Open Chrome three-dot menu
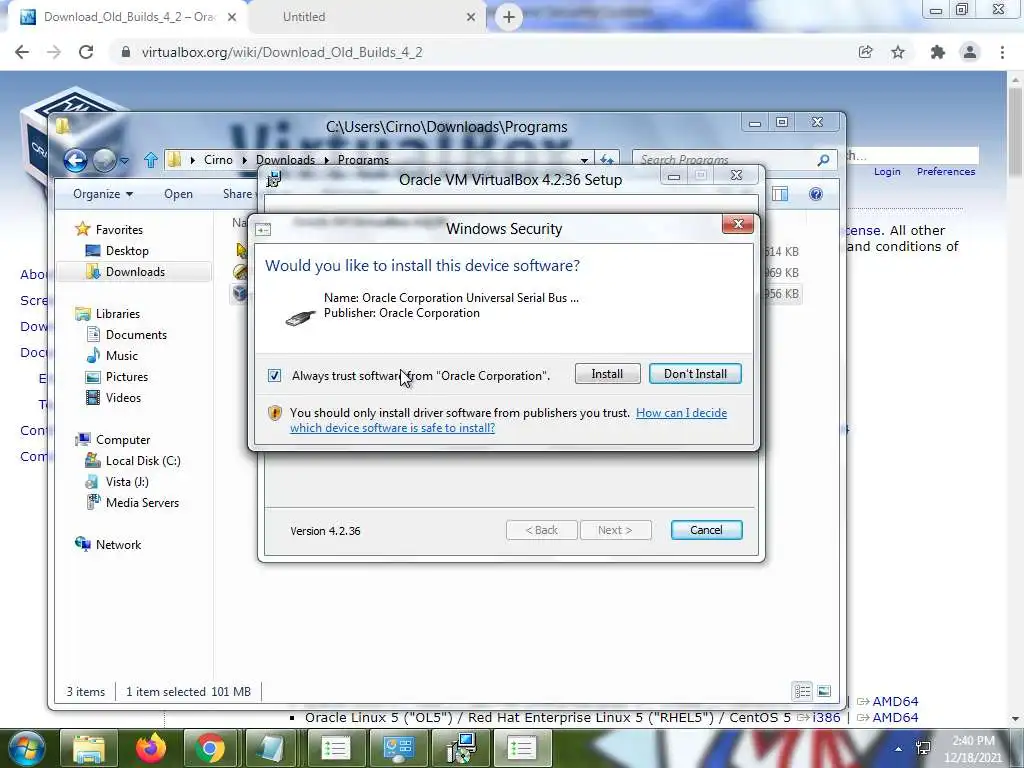Screen dimensions: 1024x768 point(1002,52)
